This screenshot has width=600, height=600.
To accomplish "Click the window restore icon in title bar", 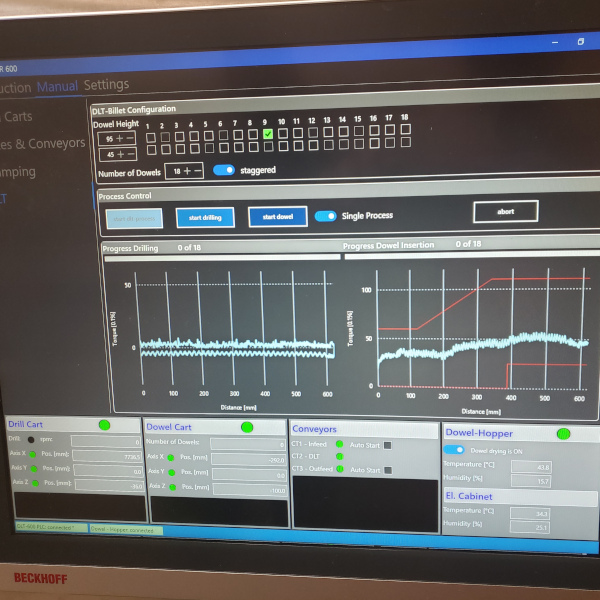I will (580, 42).
